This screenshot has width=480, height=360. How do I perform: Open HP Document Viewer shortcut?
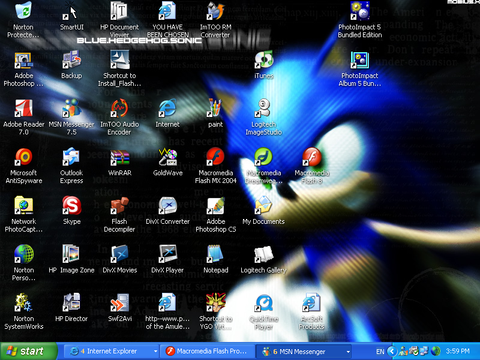[119, 11]
